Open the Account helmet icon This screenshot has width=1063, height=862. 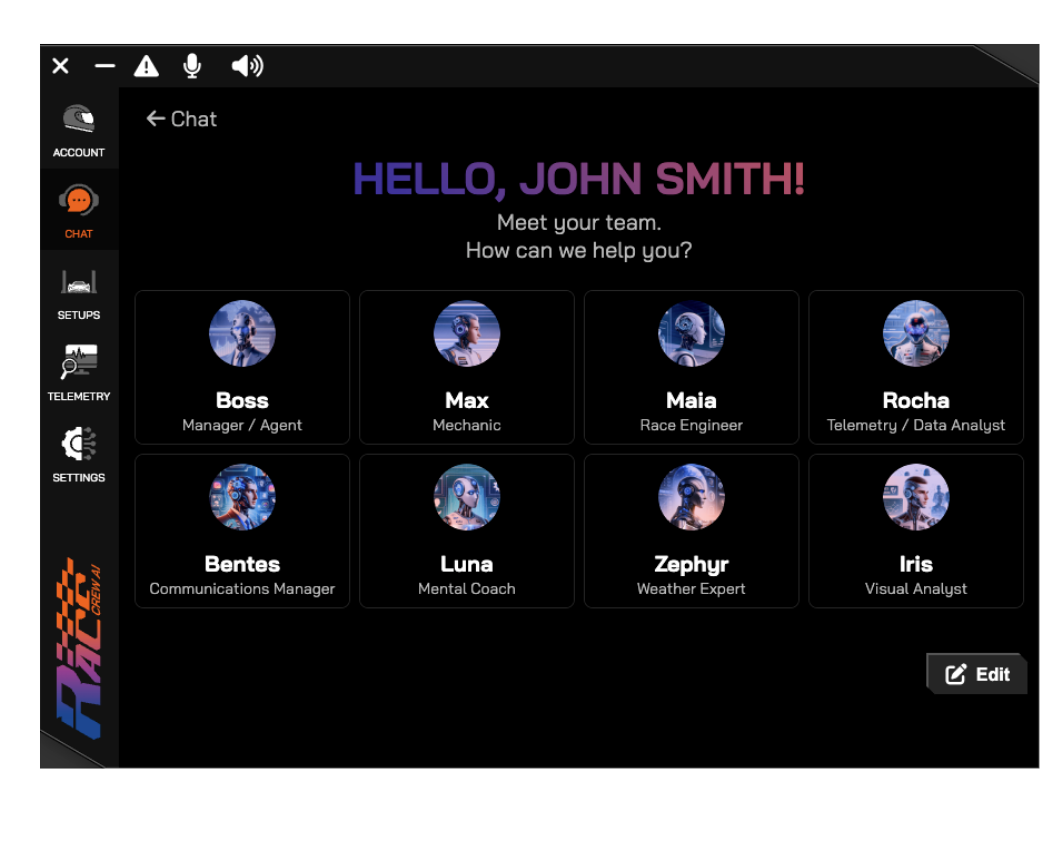(79, 120)
